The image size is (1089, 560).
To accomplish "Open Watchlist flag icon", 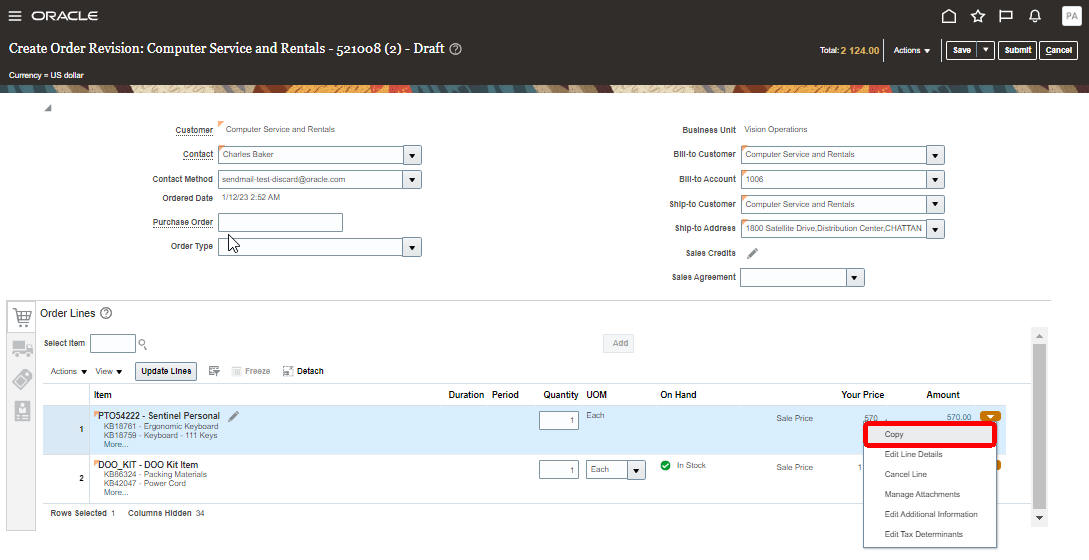I will click(1006, 16).
